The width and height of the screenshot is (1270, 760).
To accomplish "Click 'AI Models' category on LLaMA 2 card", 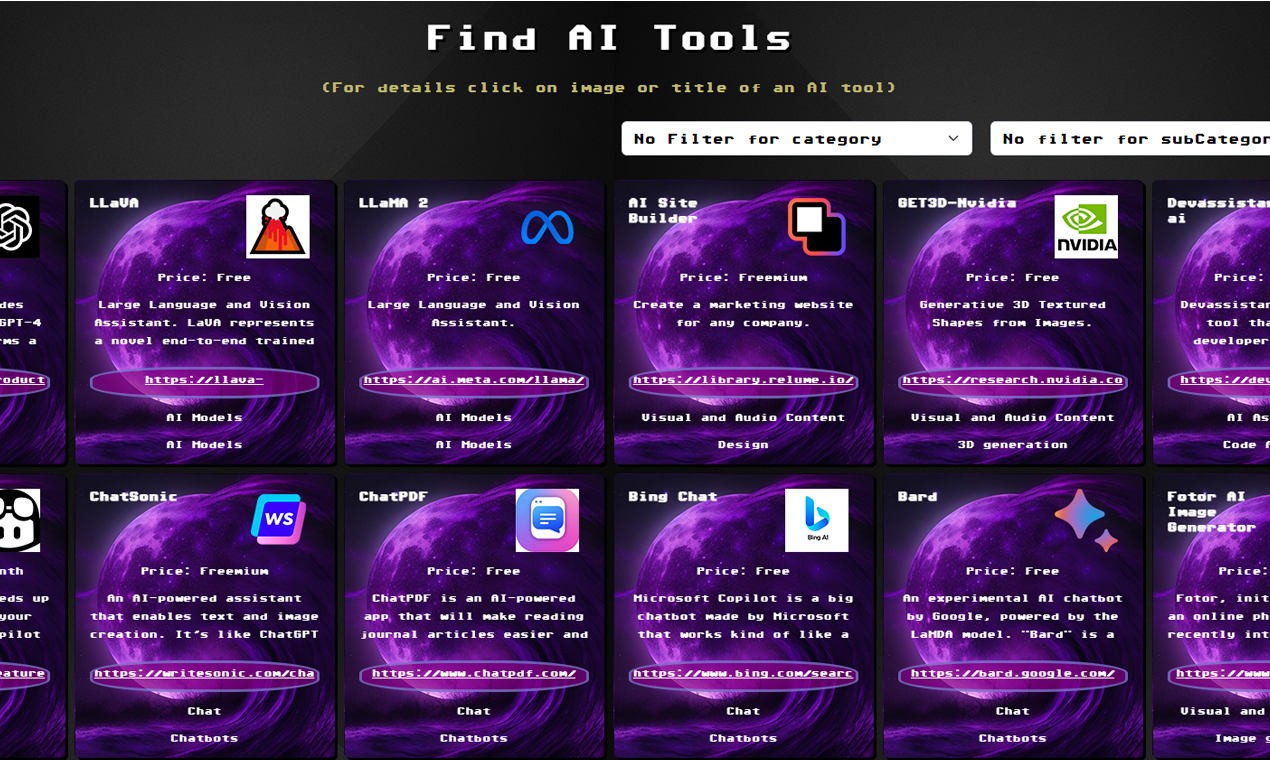I will (x=474, y=418).
